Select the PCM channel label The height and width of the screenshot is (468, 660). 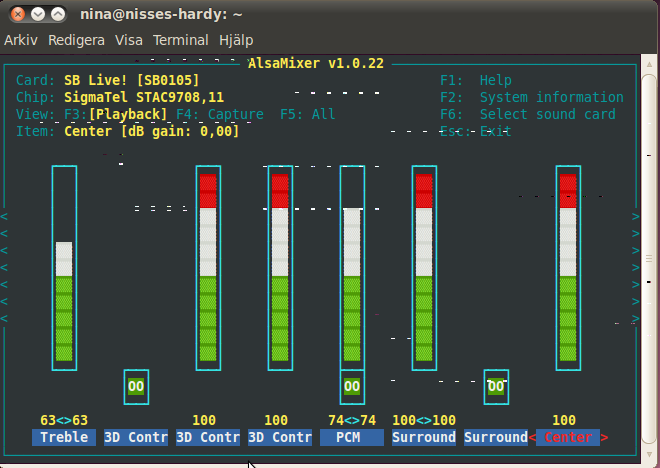point(352,437)
